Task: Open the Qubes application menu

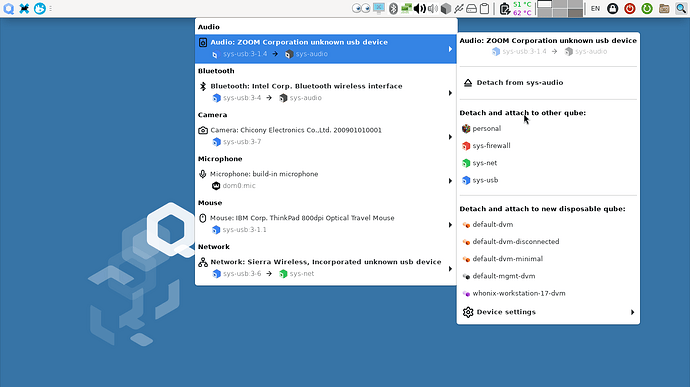Action: [x=8, y=8]
